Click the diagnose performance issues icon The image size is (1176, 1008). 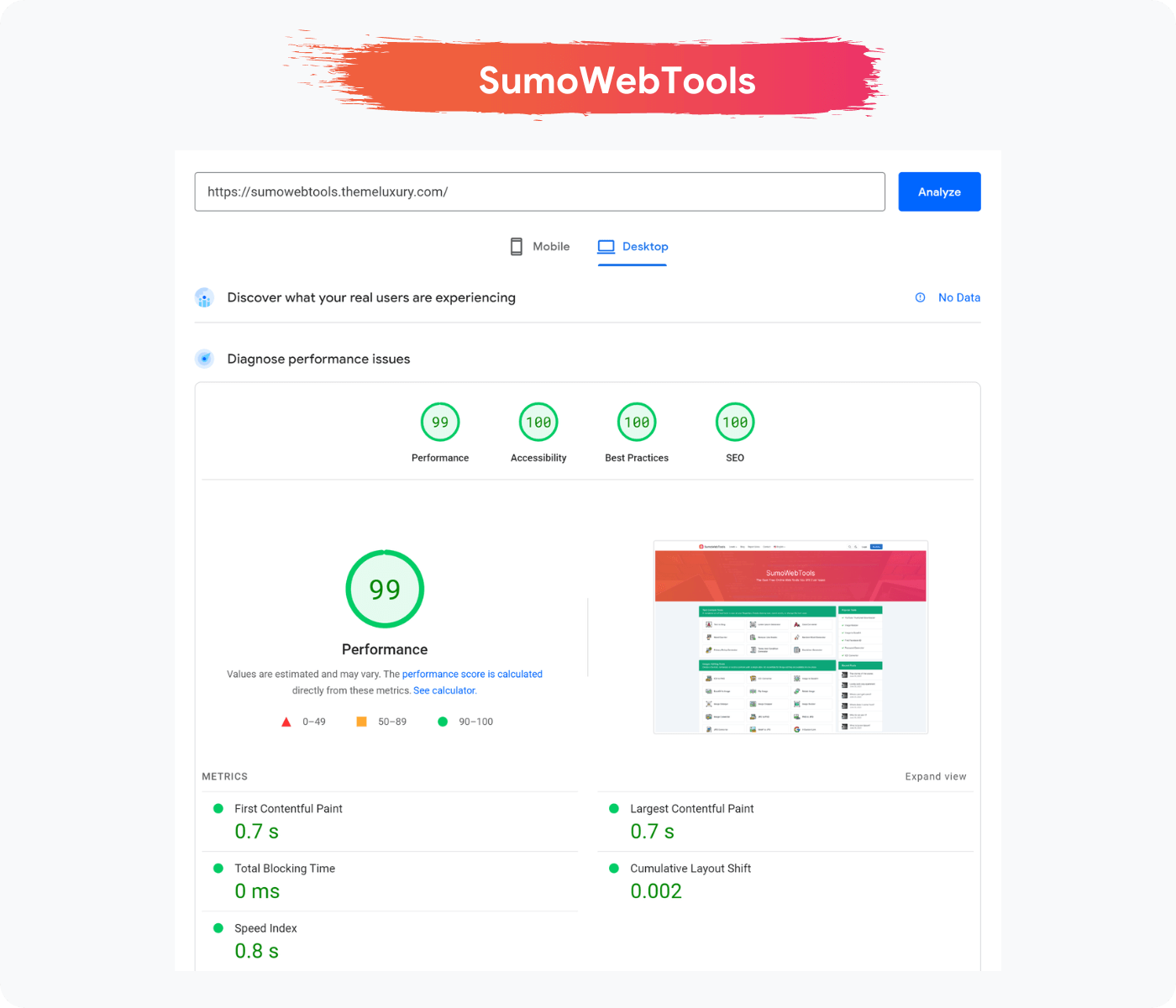pyautogui.click(x=204, y=359)
